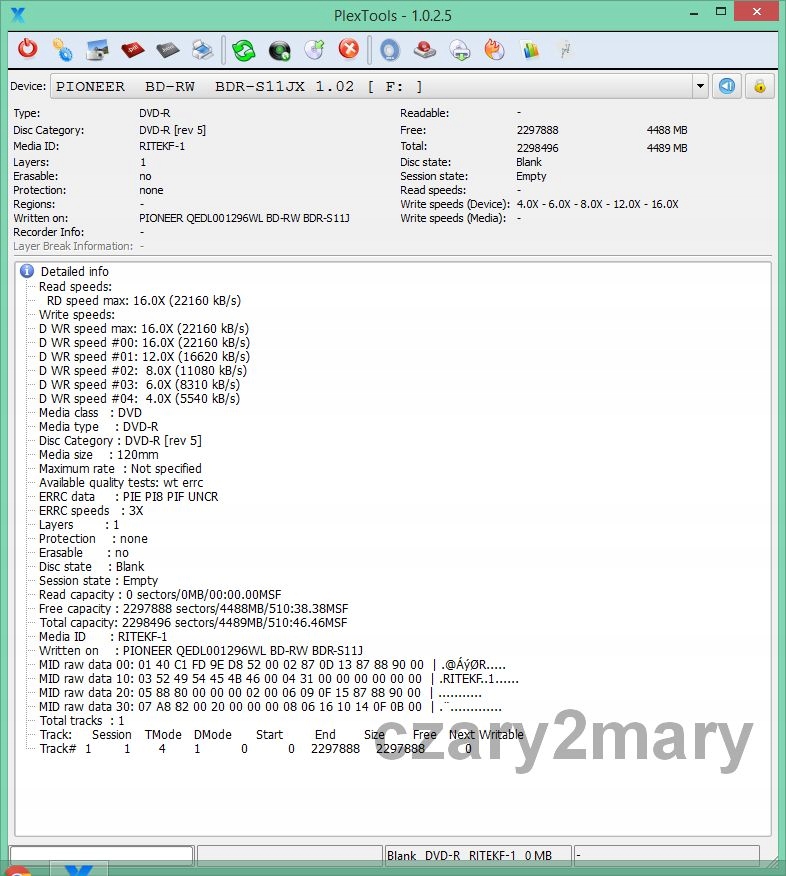Click the Free value 2297888
Viewport: 786px width, 876px height.
pyautogui.click(x=537, y=130)
